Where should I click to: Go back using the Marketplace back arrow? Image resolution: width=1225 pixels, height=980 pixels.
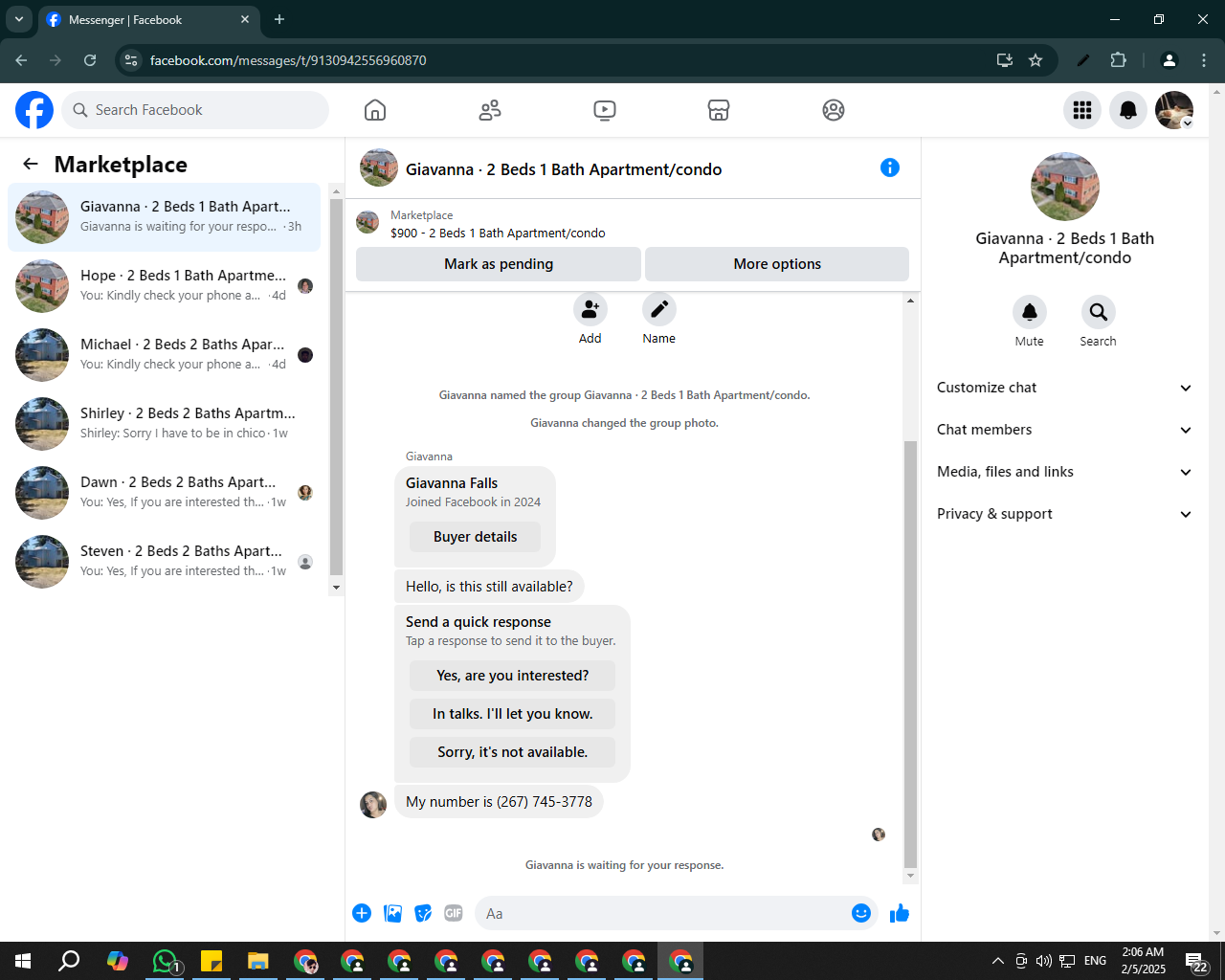31,164
